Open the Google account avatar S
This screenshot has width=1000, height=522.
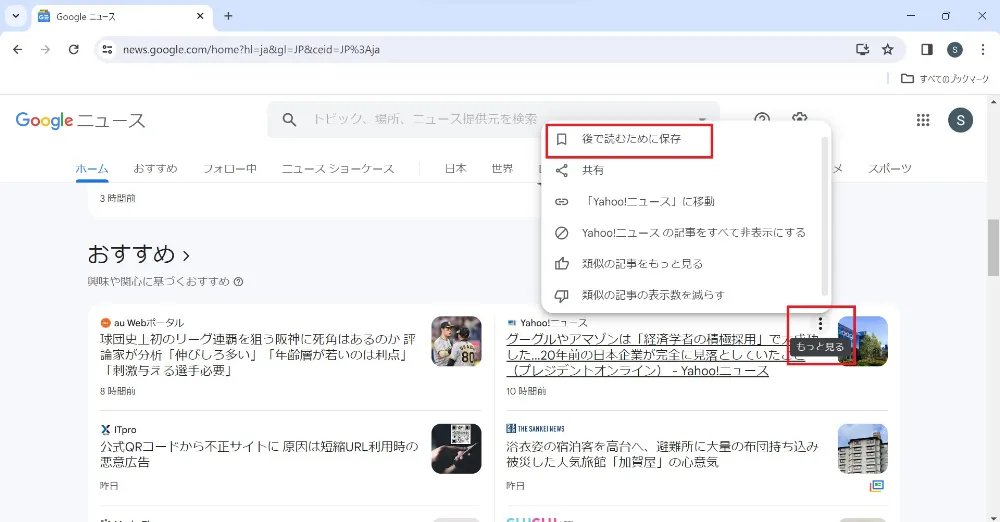(960, 120)
